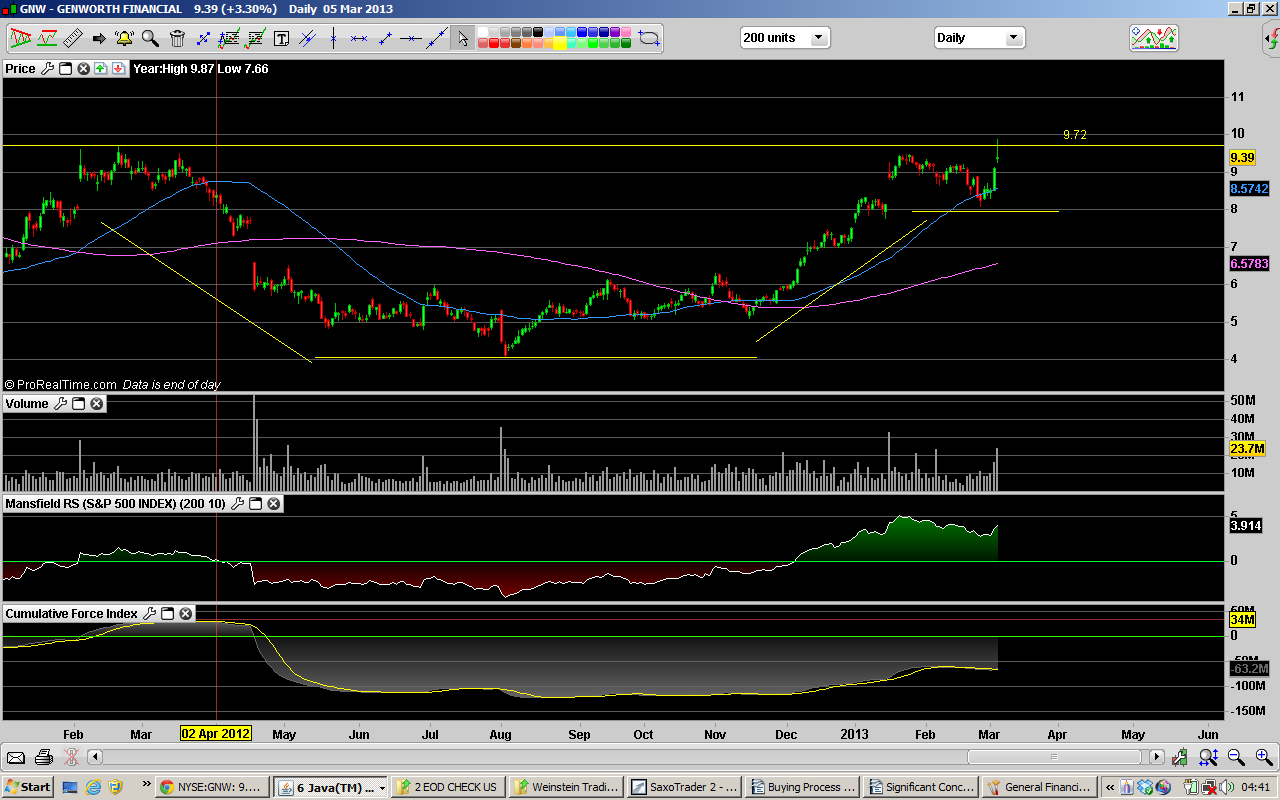The image size is (1280, 800).
Task: Open Price panel wrench settings
Action: pos(47,69)
